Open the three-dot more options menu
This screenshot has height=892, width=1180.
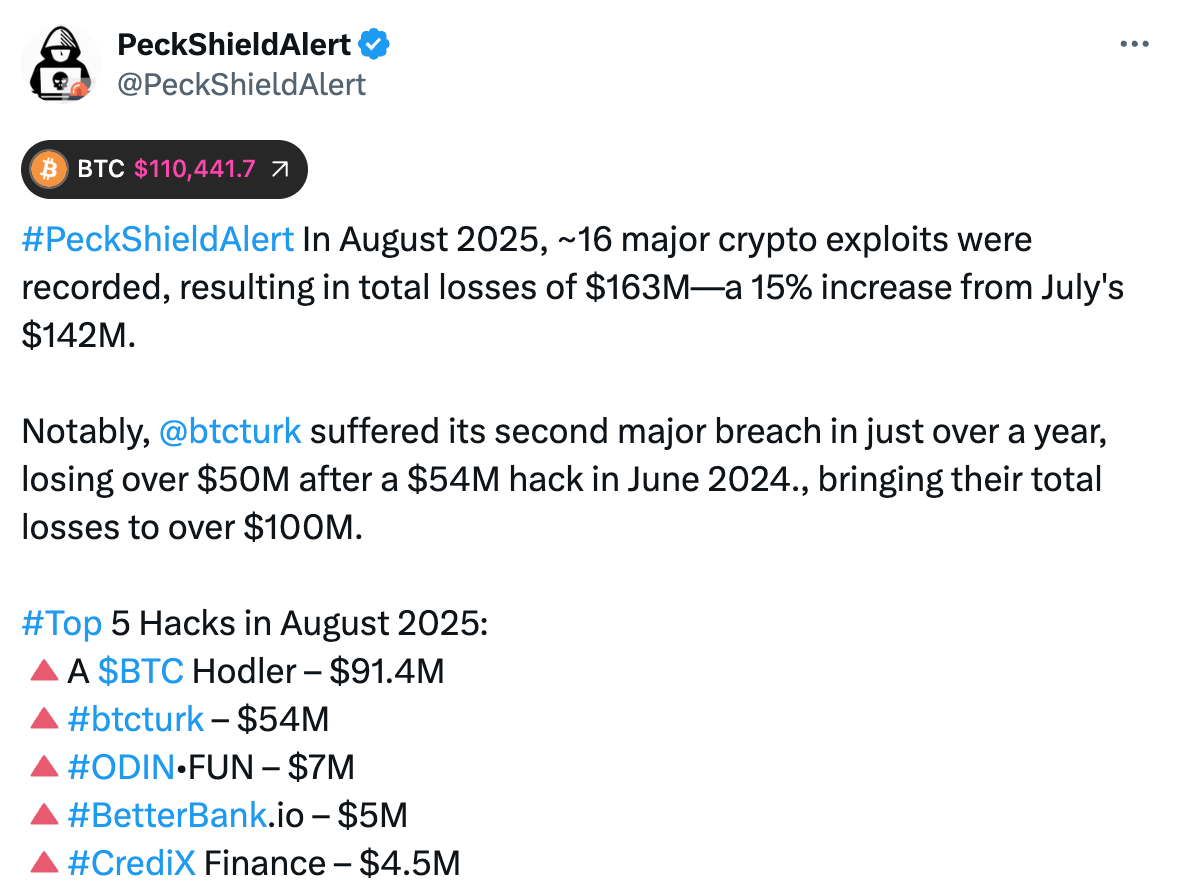(x=1134, y=44)
